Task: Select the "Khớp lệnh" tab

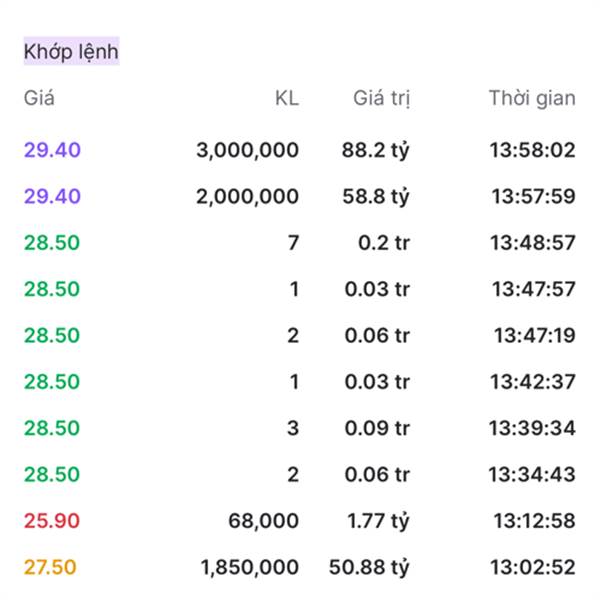Action: tap(71, 51)
